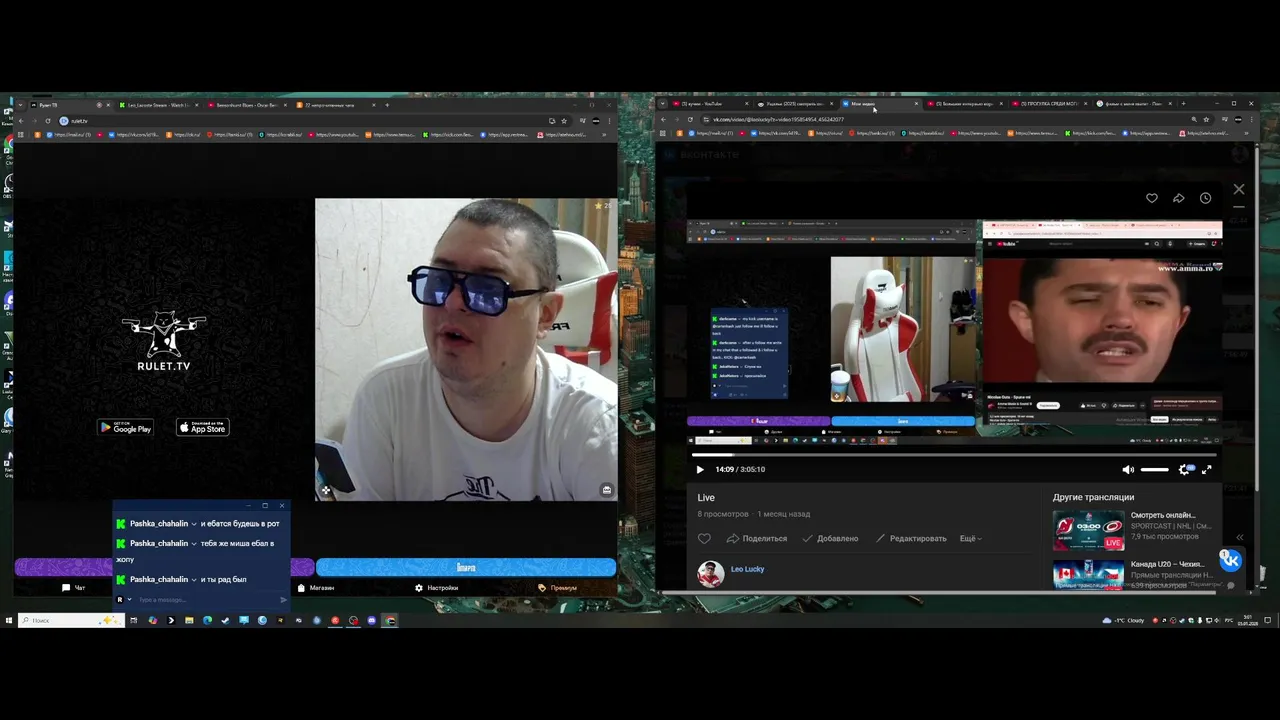Viewport: 1280px width, 720px height.
Task: Open VK video quality settings gear
Action: tap(1185, 469)
